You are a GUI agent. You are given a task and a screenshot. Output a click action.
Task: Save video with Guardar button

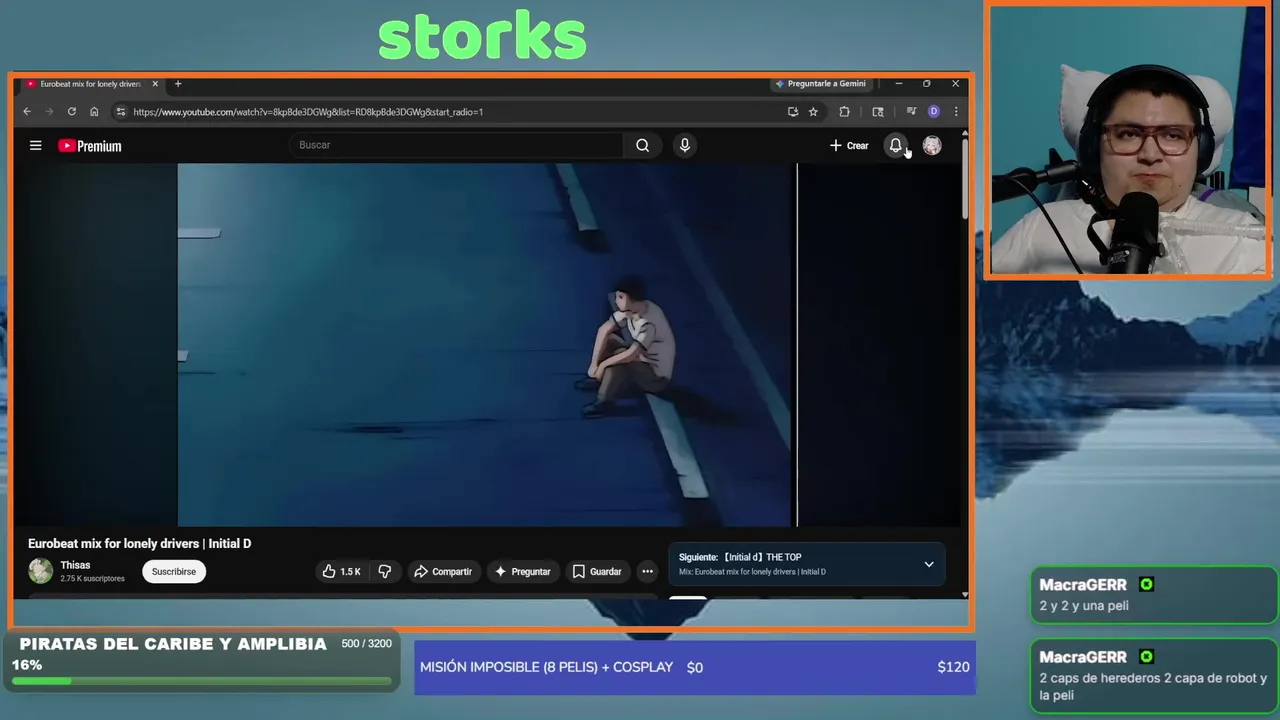(x=597, y=571)
